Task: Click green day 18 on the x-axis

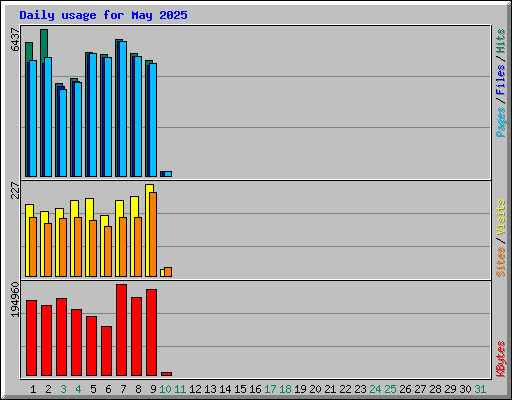Action: click(x=285, y=389)
